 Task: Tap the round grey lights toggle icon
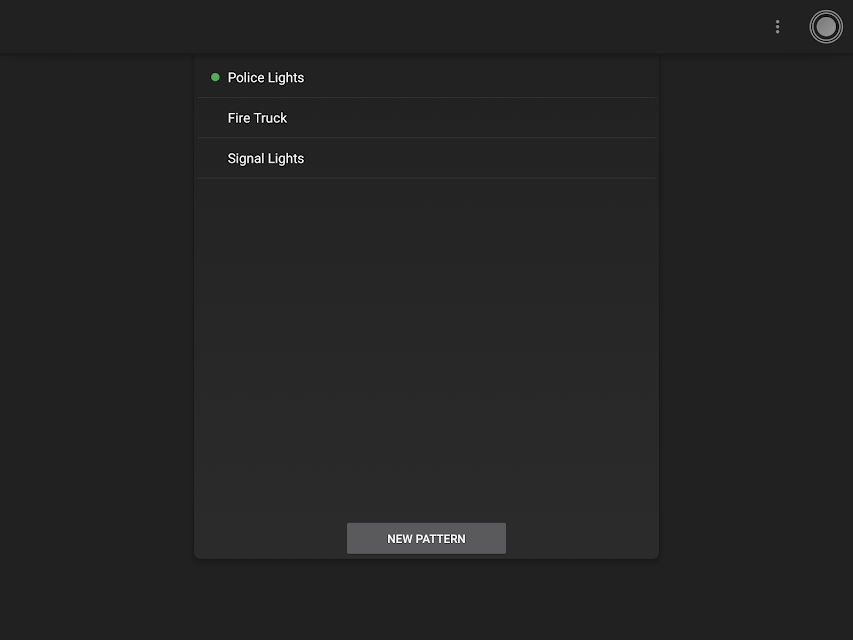(826, 27)
